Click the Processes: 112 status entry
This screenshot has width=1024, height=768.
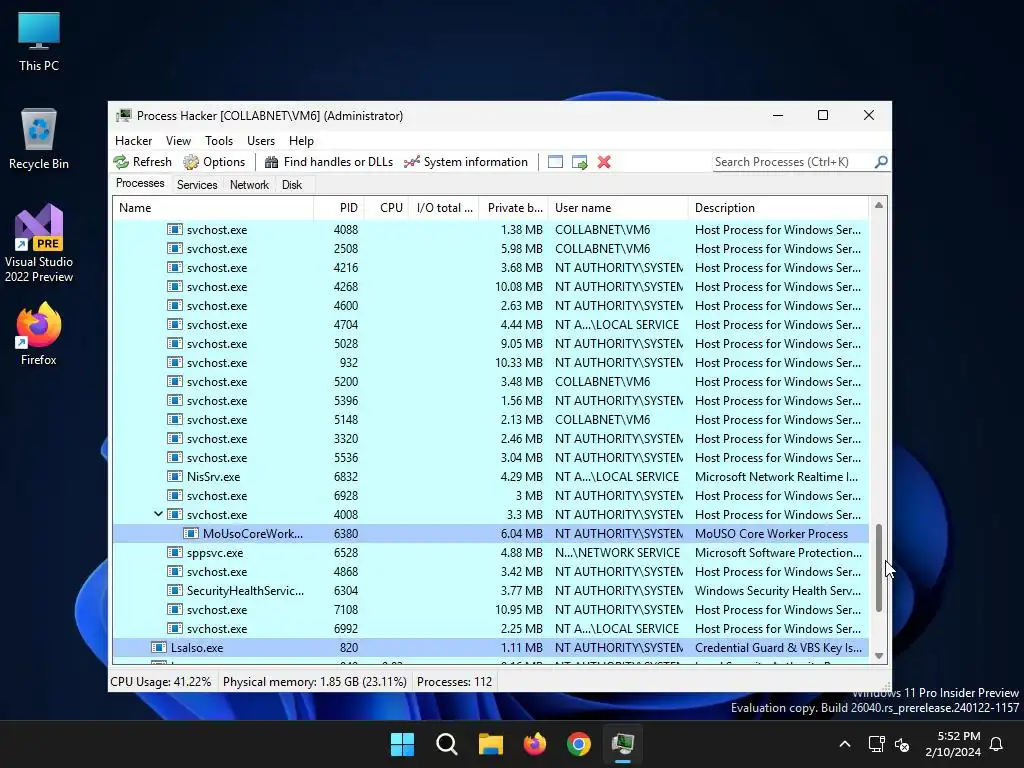(455, 682)
